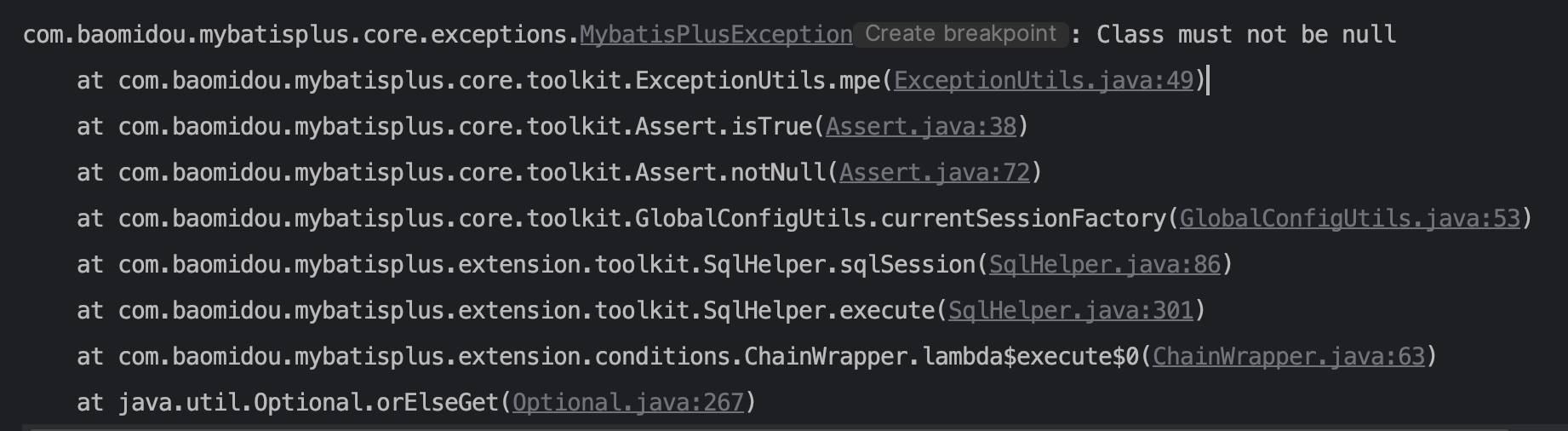Jump to the Assert.java:72 link
1568x431 pixels.
[935, 173]
